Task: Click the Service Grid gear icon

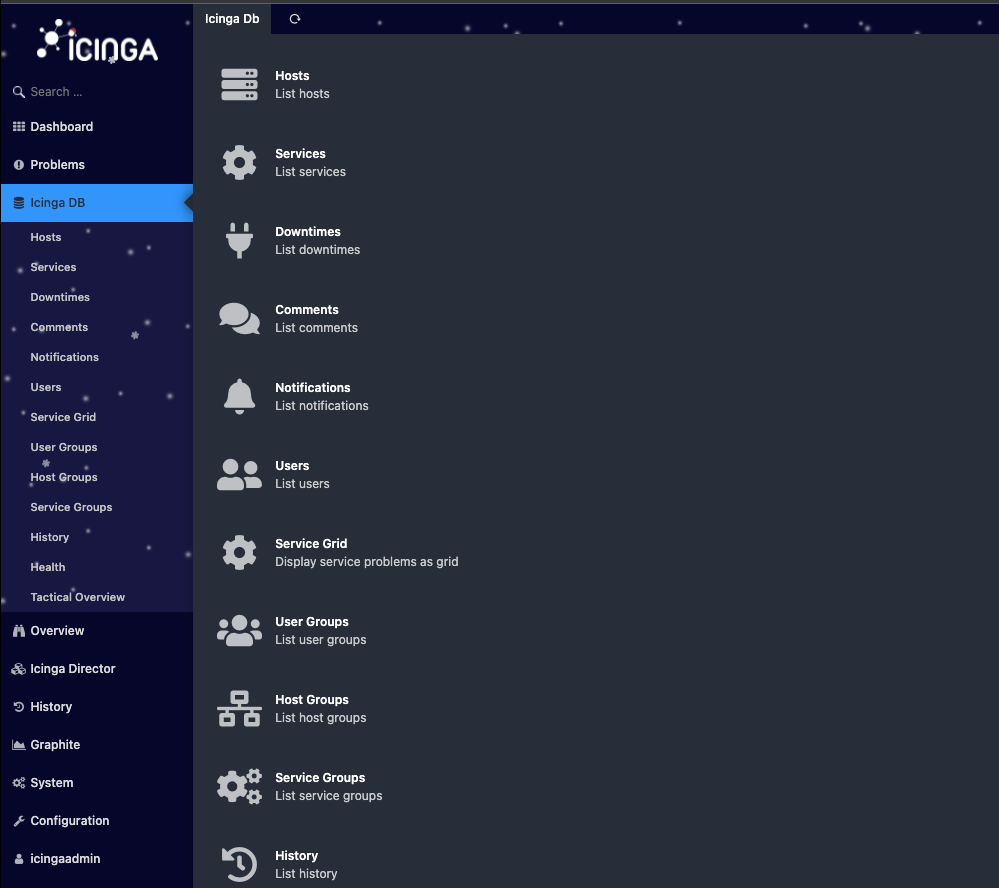Action: pyautogui.click(x=240, y=552)
